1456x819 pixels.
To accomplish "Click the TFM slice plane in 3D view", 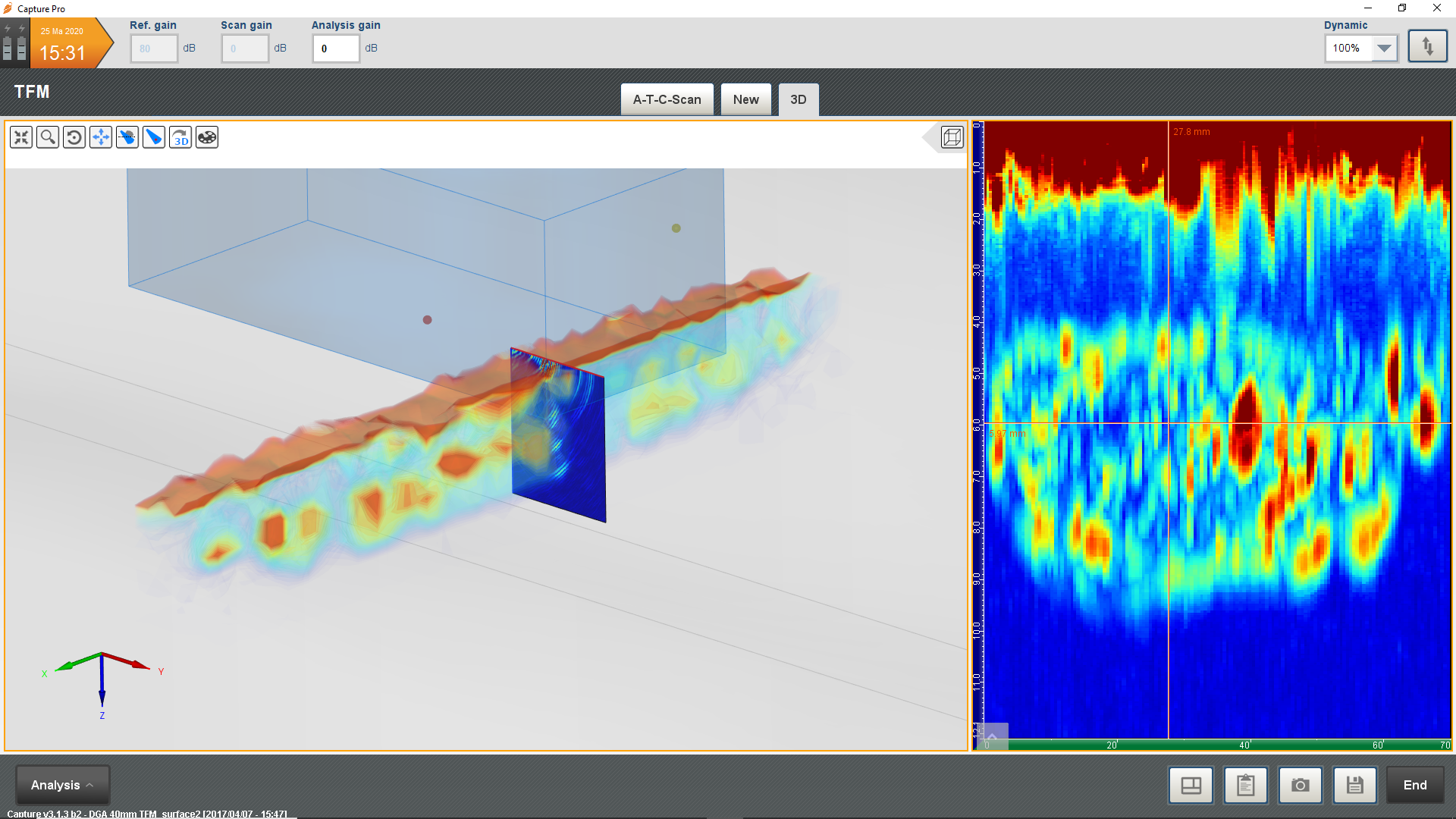I will point(558,435).
